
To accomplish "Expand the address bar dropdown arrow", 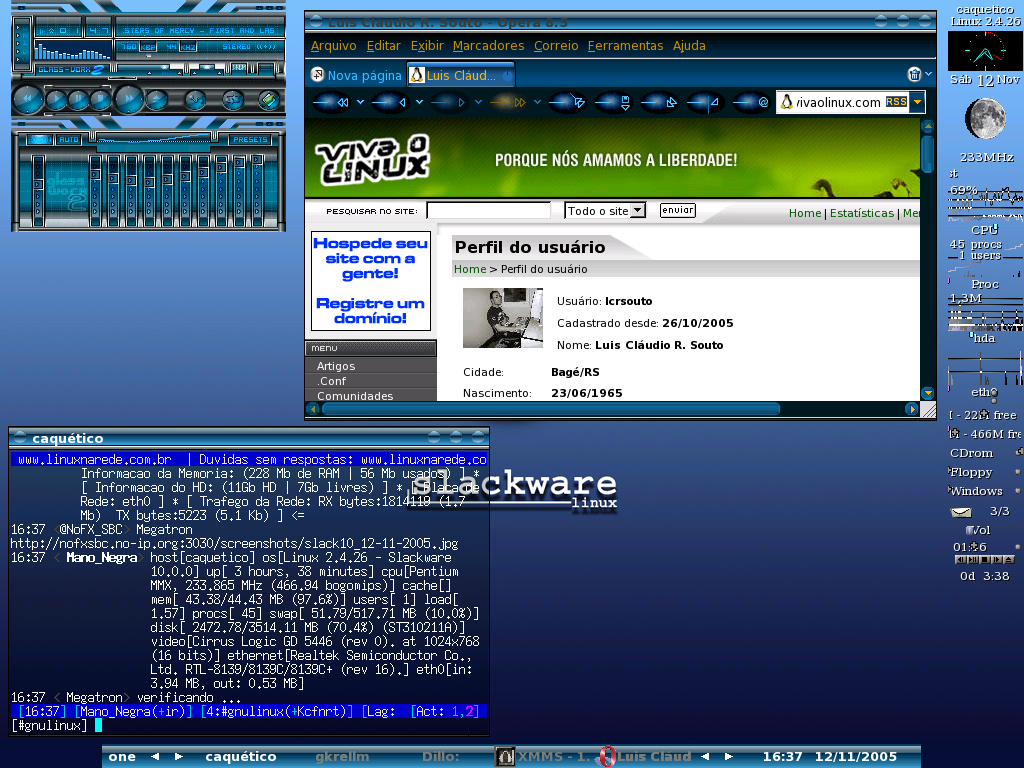I will pyautogui.click(x=918, y=102).
